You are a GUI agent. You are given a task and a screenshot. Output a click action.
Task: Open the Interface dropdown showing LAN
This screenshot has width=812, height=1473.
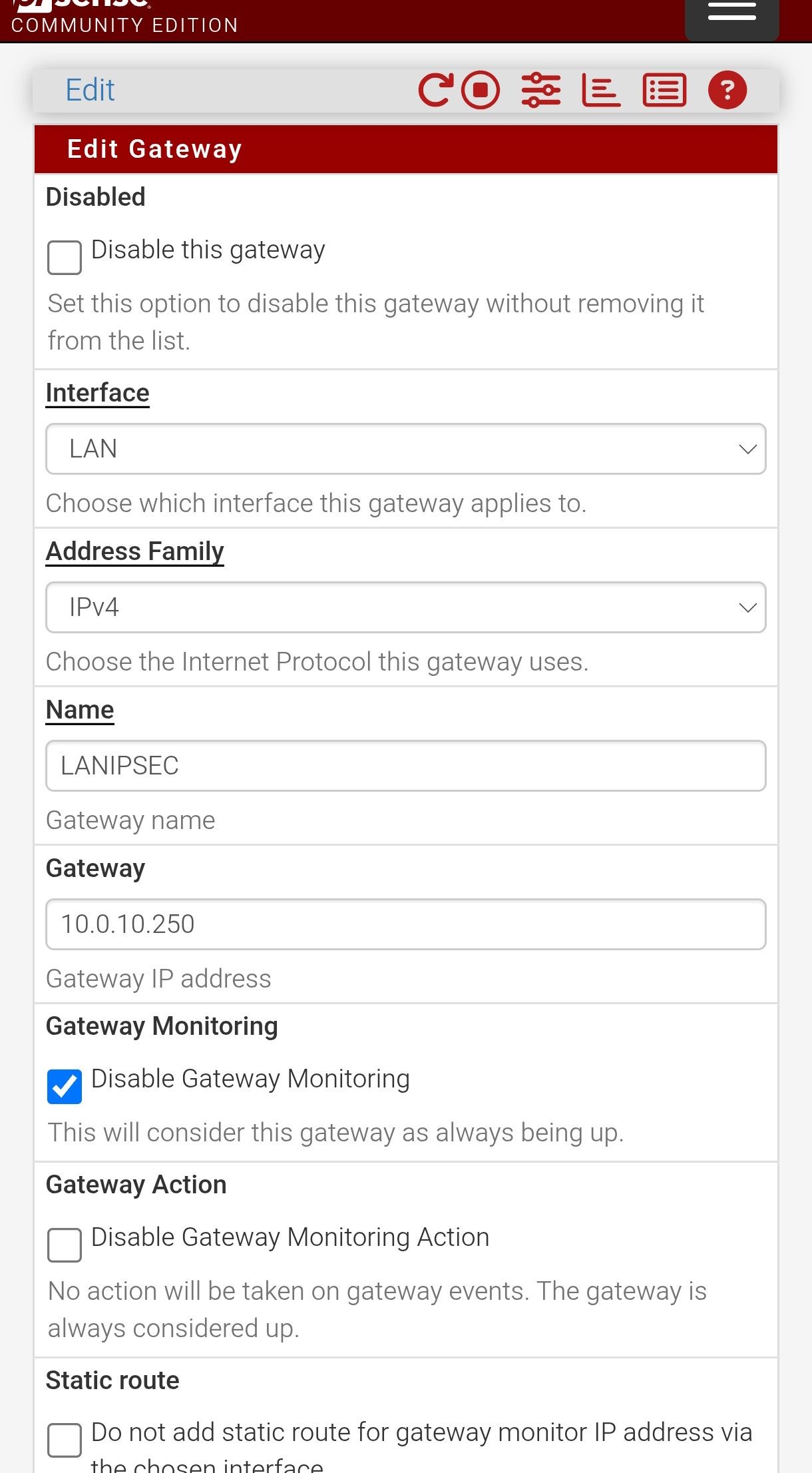pos(405,449)
